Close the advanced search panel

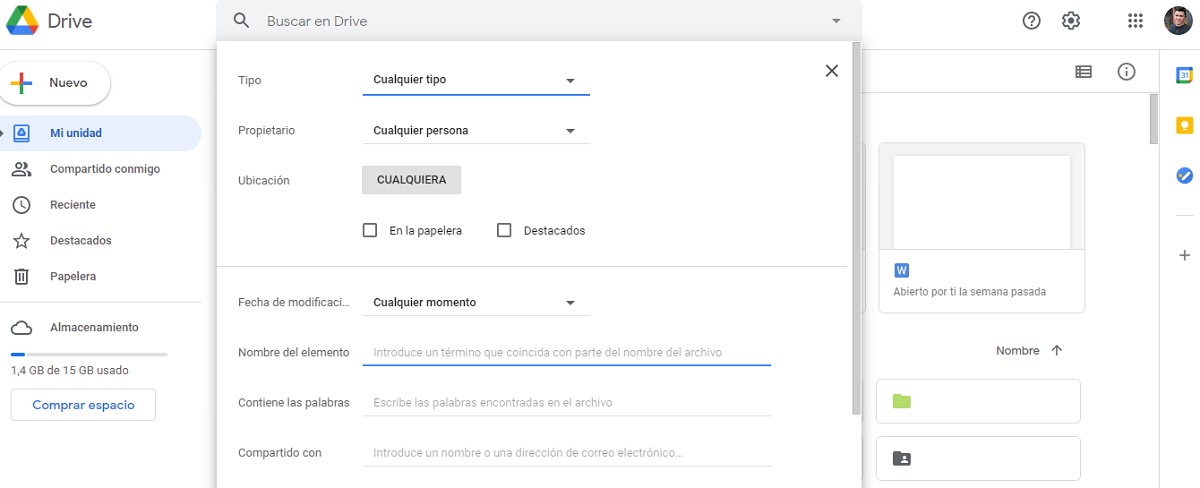coord(831,71)
